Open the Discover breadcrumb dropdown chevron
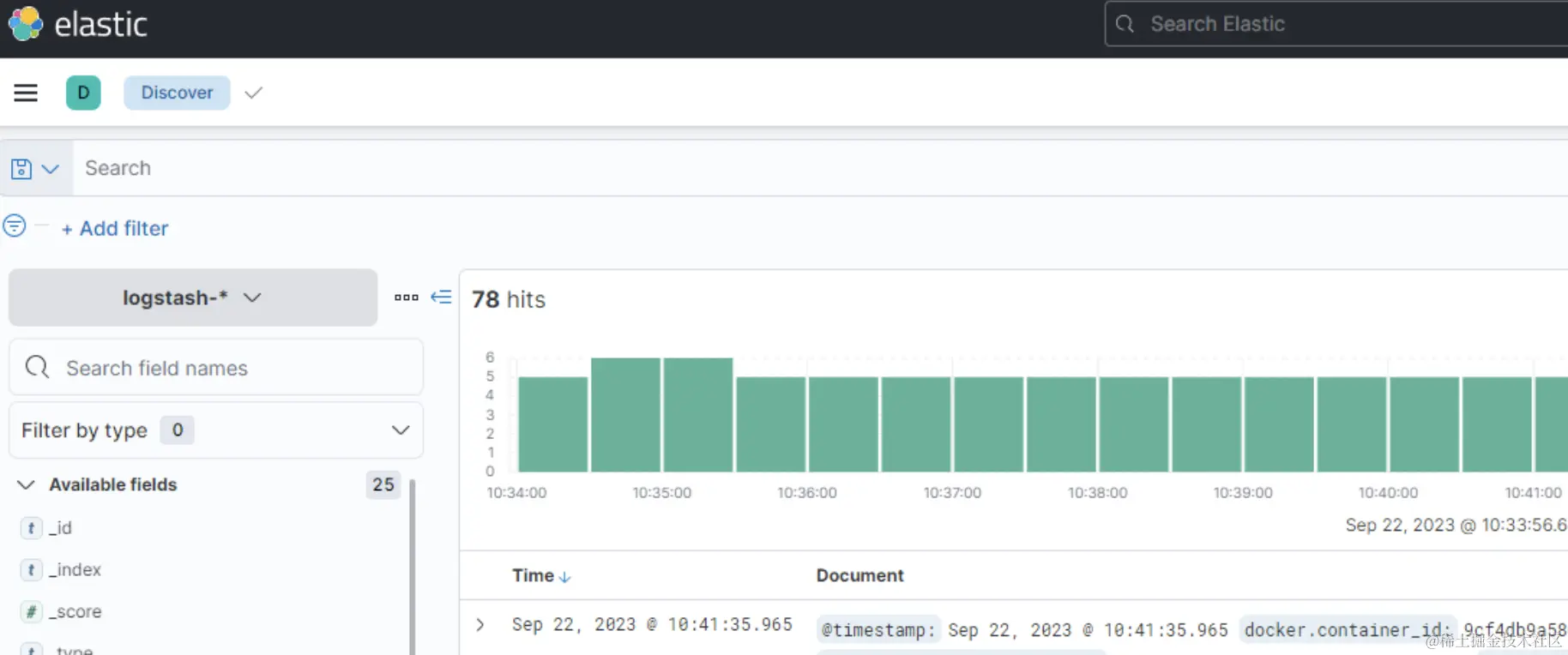This screenshot has width=1568, height=655. pos(253,93)
